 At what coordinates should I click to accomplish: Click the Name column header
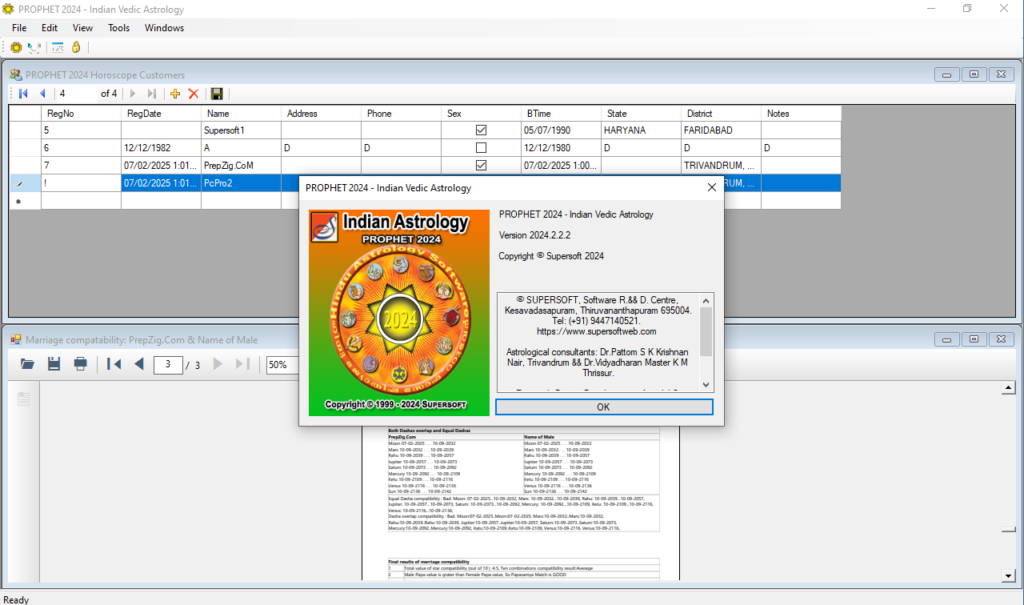pyautogui.click(x=241, y=113)
